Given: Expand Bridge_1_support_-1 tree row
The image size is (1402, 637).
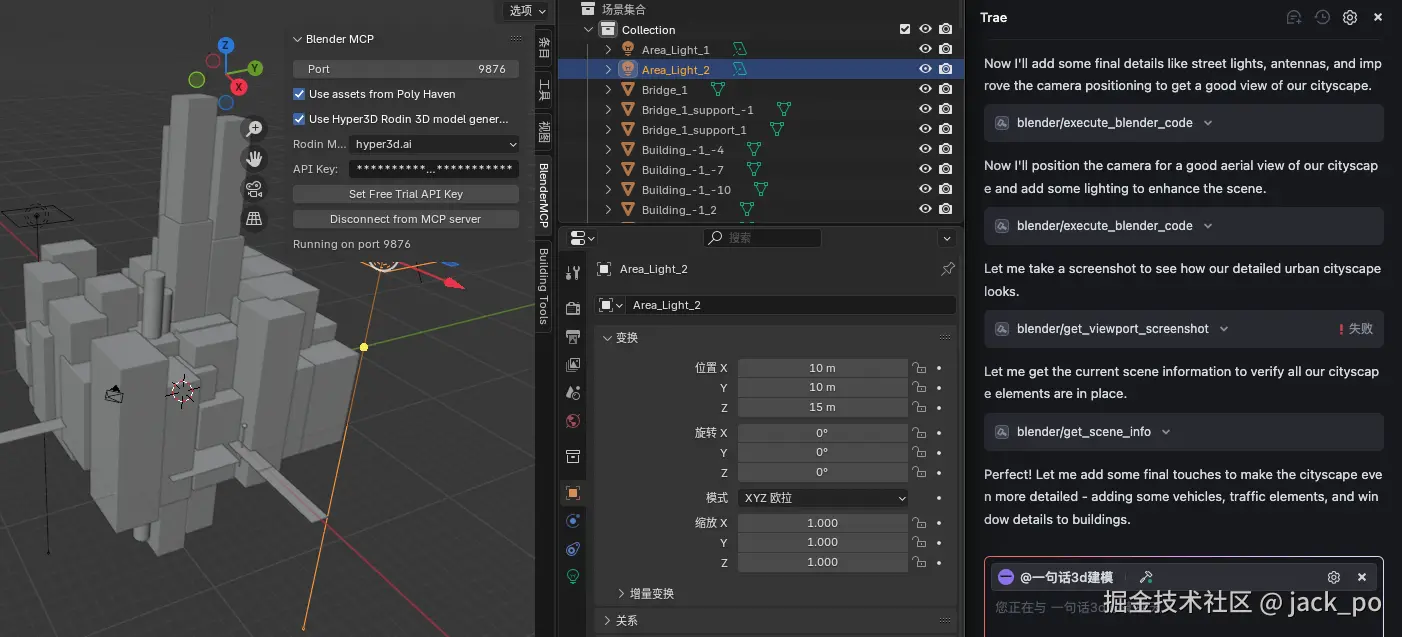Looking at the screenshot, I should coord(608,109).
